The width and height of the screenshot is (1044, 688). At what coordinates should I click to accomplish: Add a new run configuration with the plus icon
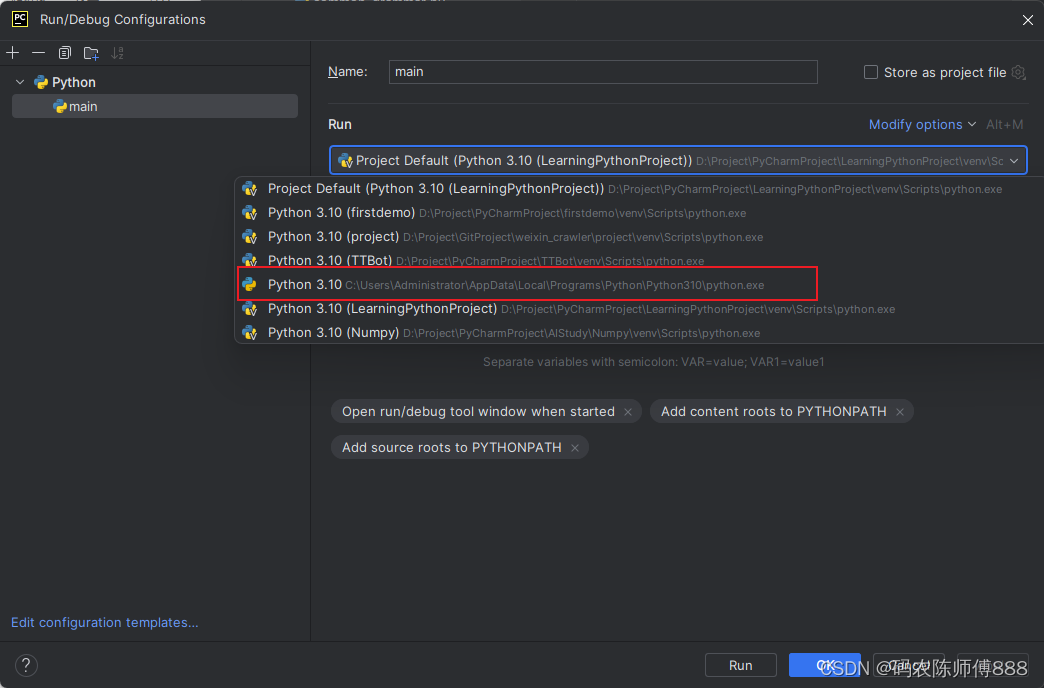click(x=13, y=53)
